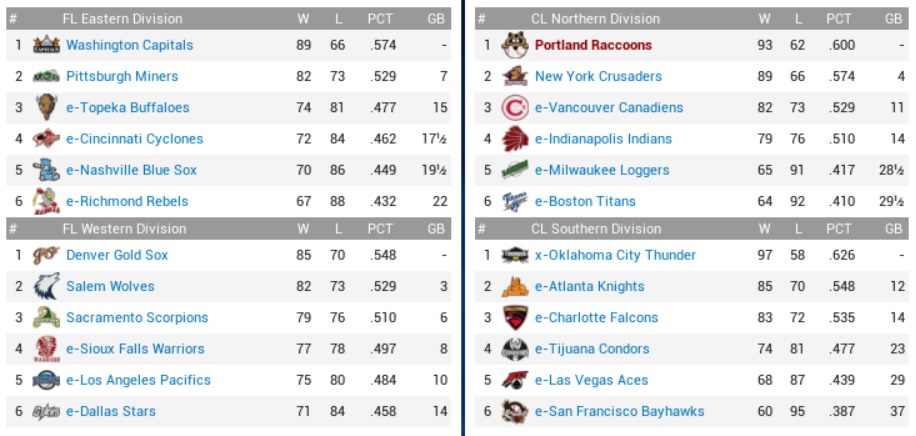This screenshot has width=916, height=436.
Task: Select the Sacramento Scorpions team link
Action: click(137, 317)
